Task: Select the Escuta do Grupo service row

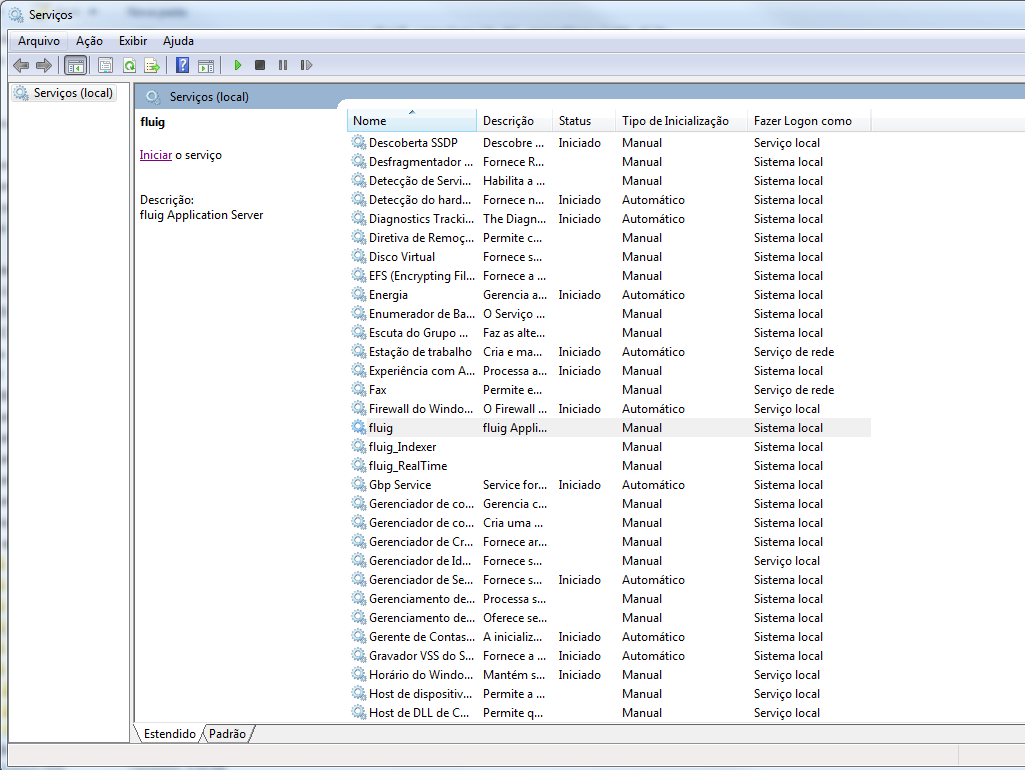Action: point(609,333)
